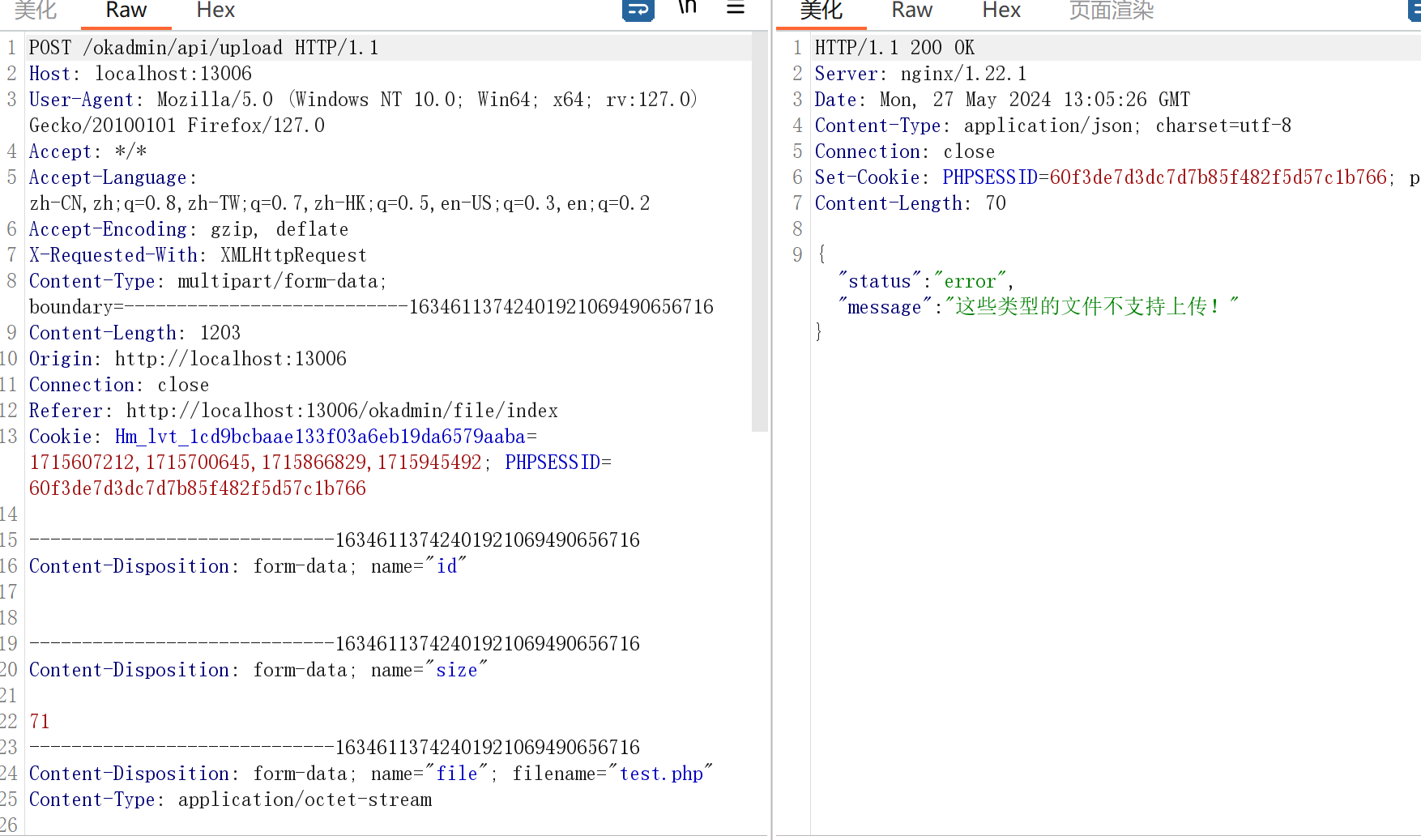Toggle the \n non-printable characters icon
1421x840 pixels.
(x=687, y=8)
